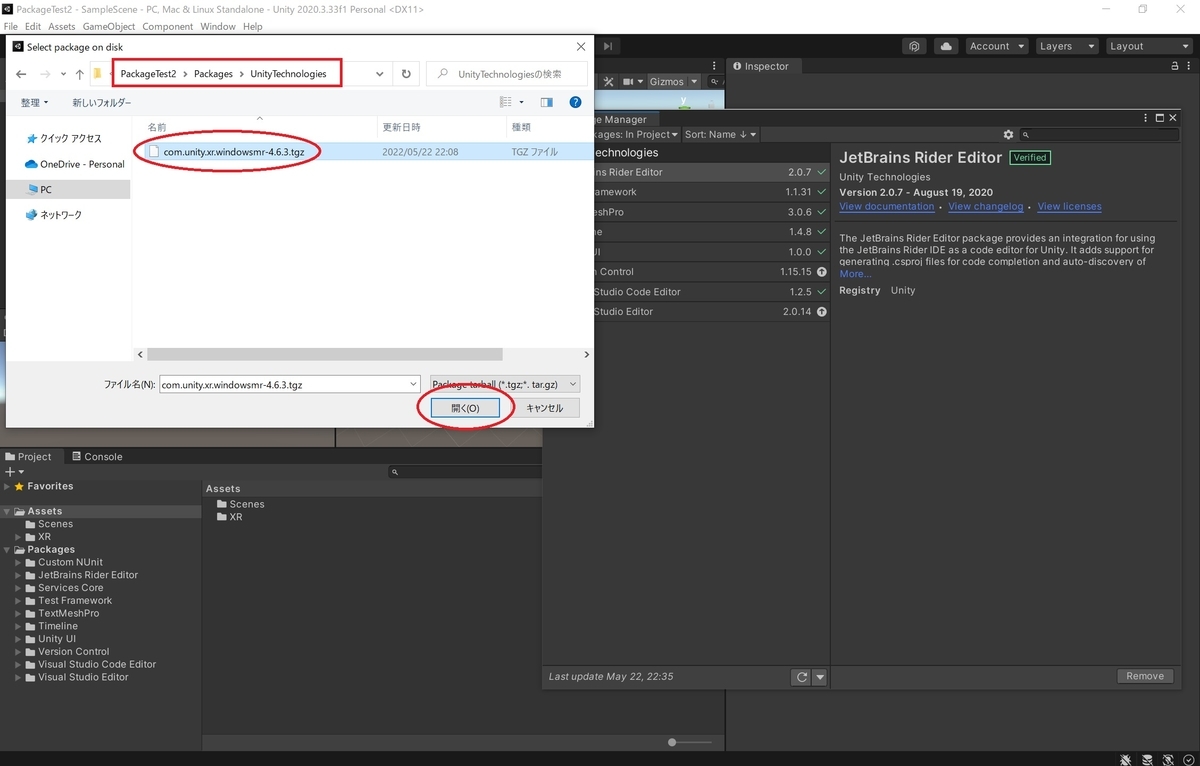Screen dimensions: 1200x766
Task: Open the cloud services icon
Action: point(946,46)
